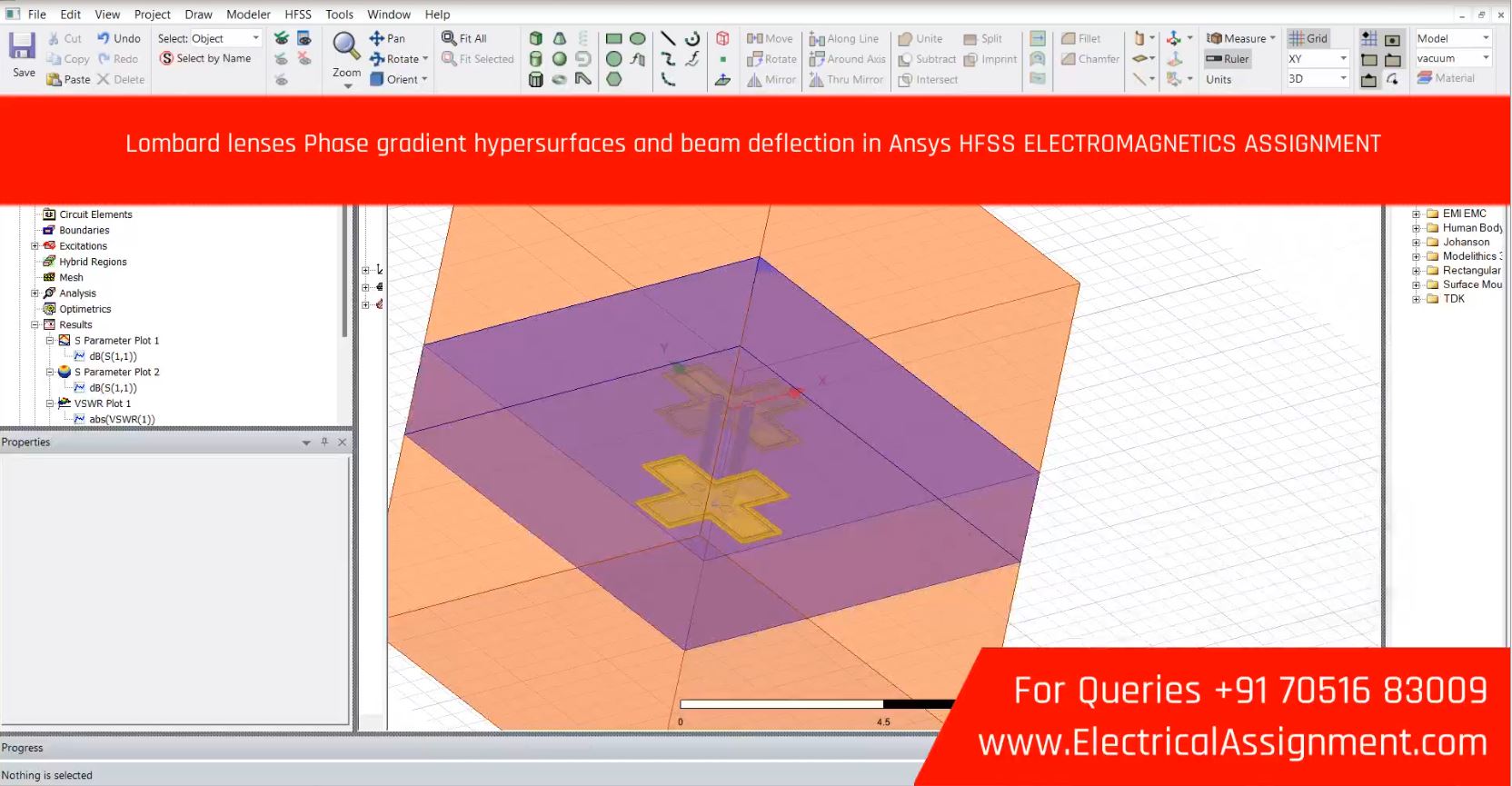Open the Measure dropdown
The image size is (1512, 786).
tap(1273, 38)
